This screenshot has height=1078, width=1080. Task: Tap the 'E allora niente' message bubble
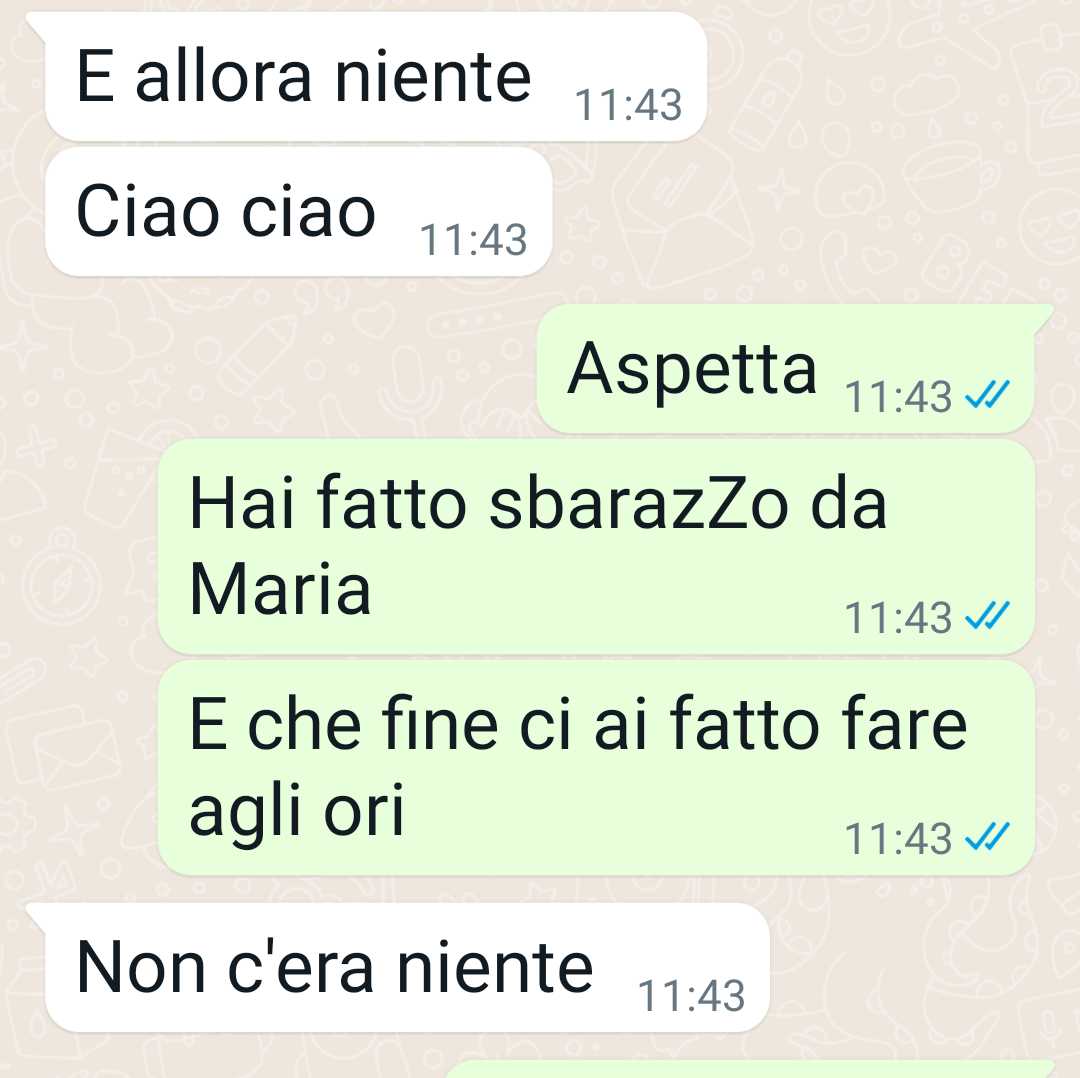[x=375, y=76]
